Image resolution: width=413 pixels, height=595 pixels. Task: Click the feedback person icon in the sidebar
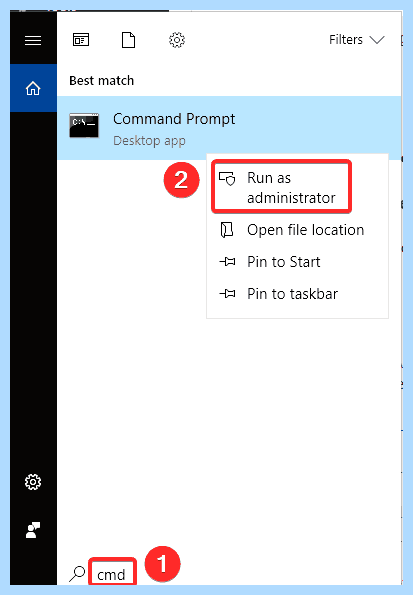click(33, 530)
